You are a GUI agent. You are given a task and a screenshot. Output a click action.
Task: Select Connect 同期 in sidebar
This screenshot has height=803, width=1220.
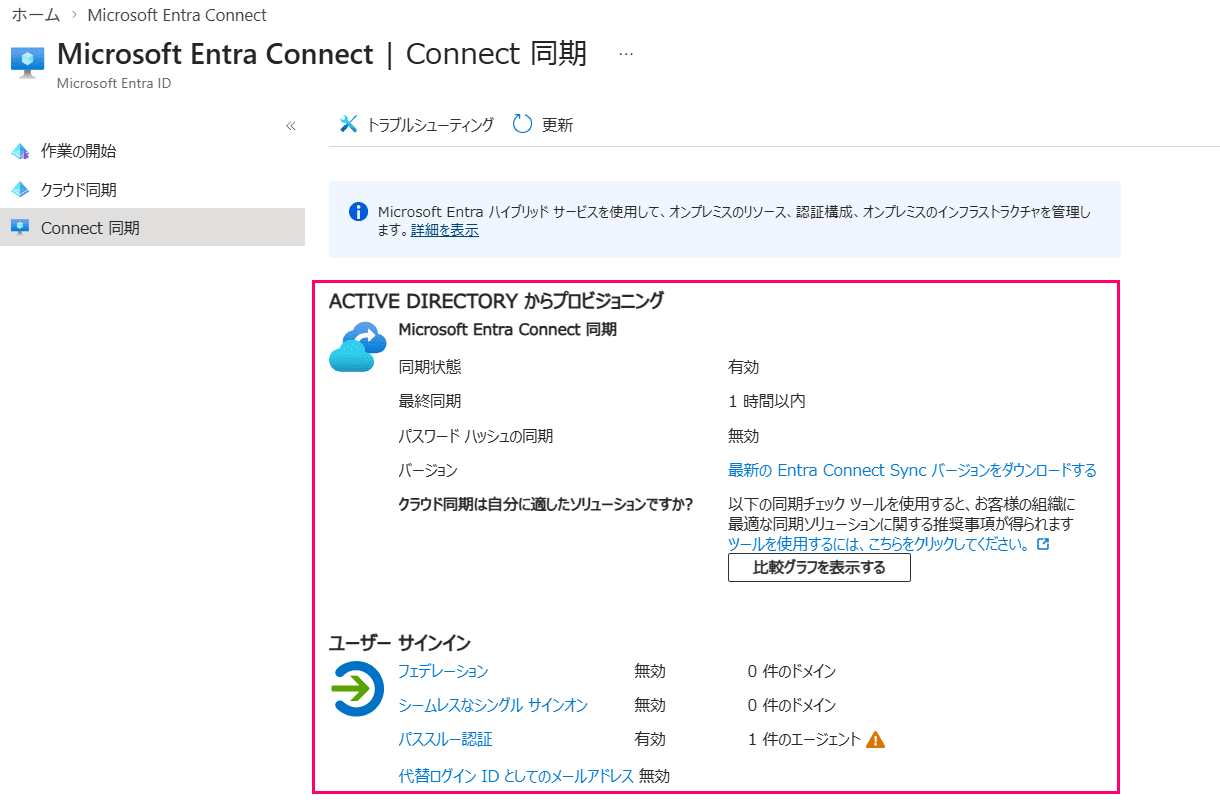pos(152,228)
